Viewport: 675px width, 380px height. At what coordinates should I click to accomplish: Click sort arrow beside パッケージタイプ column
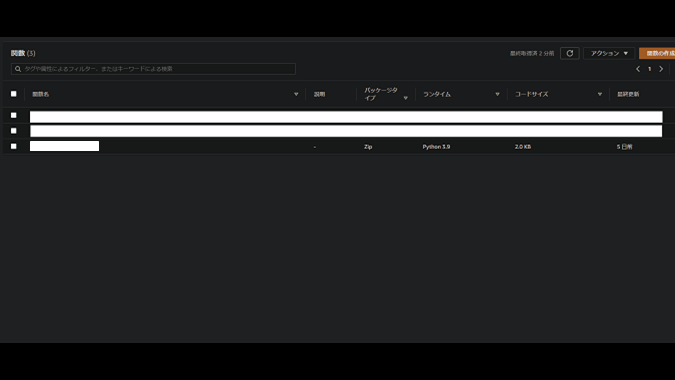click(x=406, y=98)
